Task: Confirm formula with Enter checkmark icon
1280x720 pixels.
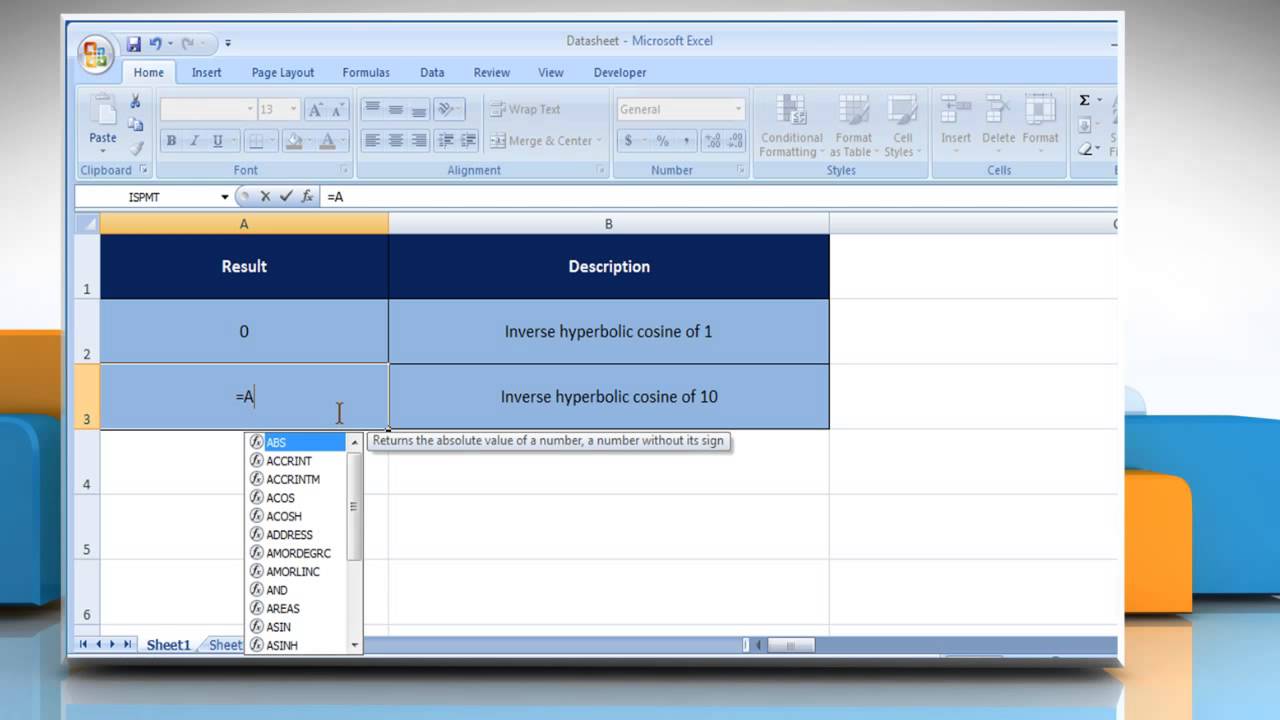Action: tap(286, 197)
